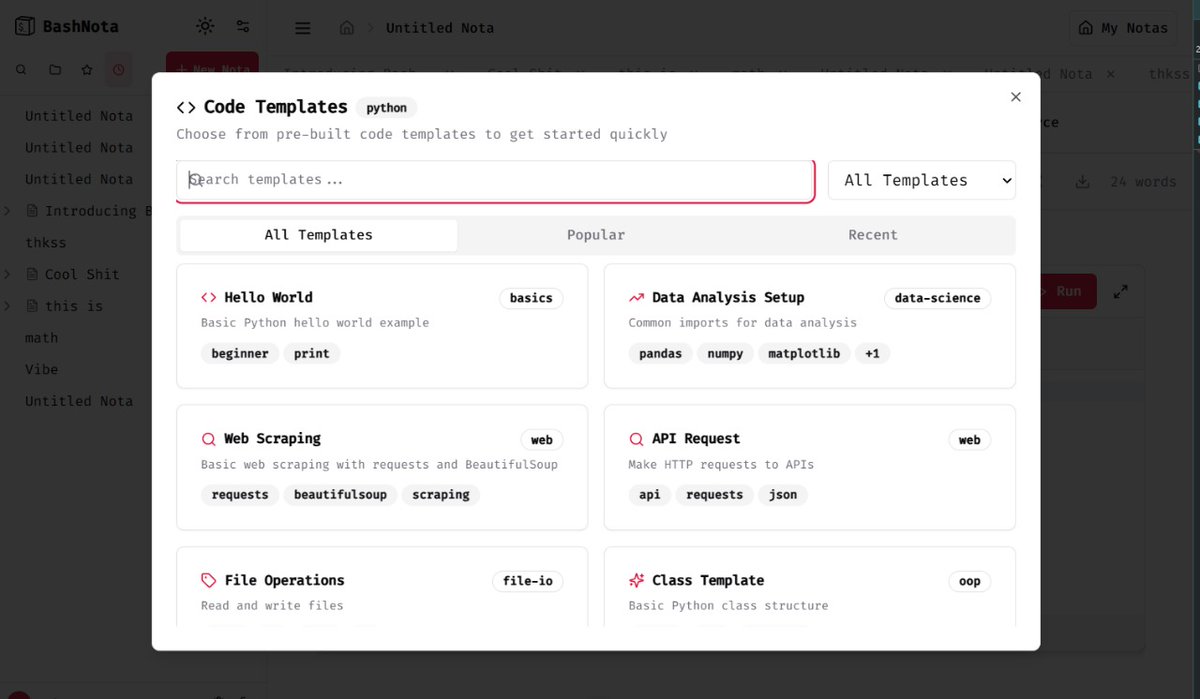Show favorites with the star icon
This screenshot has height=699, width=1200.
[x=87, y=70]
